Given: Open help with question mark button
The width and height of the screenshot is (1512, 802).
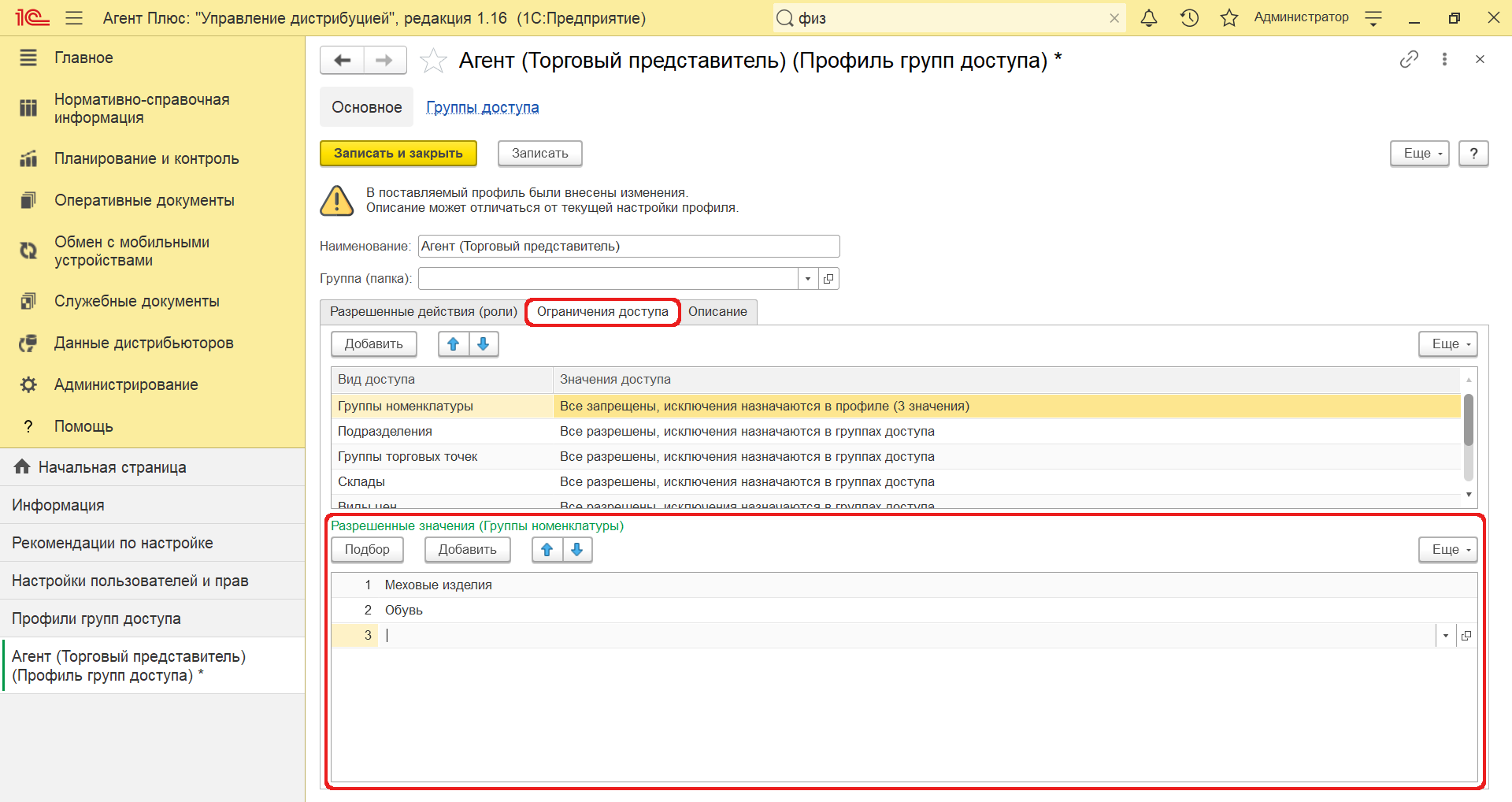Looking at the screenshot, I should pyautogui.click(x=1473, y=153).
